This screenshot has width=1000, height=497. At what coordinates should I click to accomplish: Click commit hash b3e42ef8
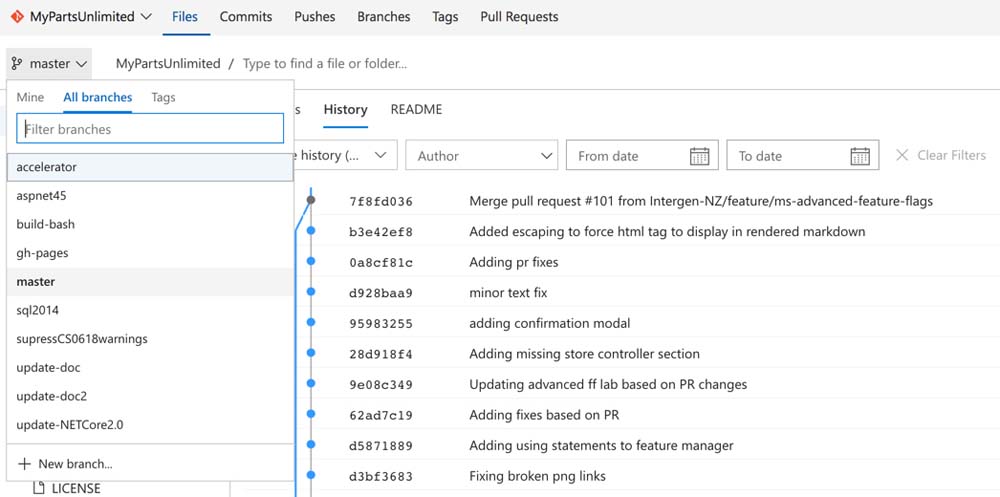pos(380,232)
